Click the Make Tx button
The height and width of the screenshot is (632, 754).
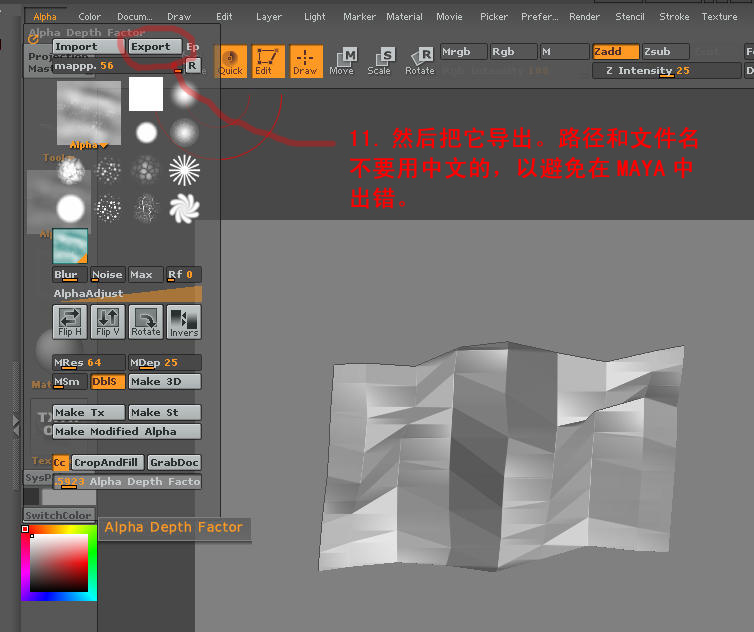pos(88,413)
